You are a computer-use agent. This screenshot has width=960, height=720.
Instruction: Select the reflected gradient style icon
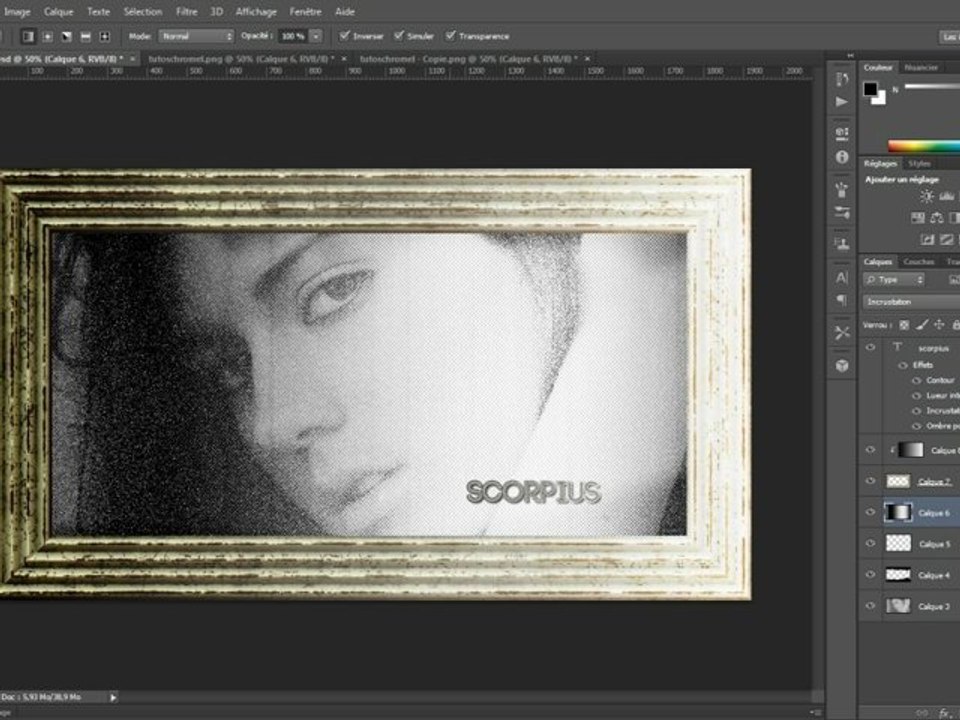[86, 37]
